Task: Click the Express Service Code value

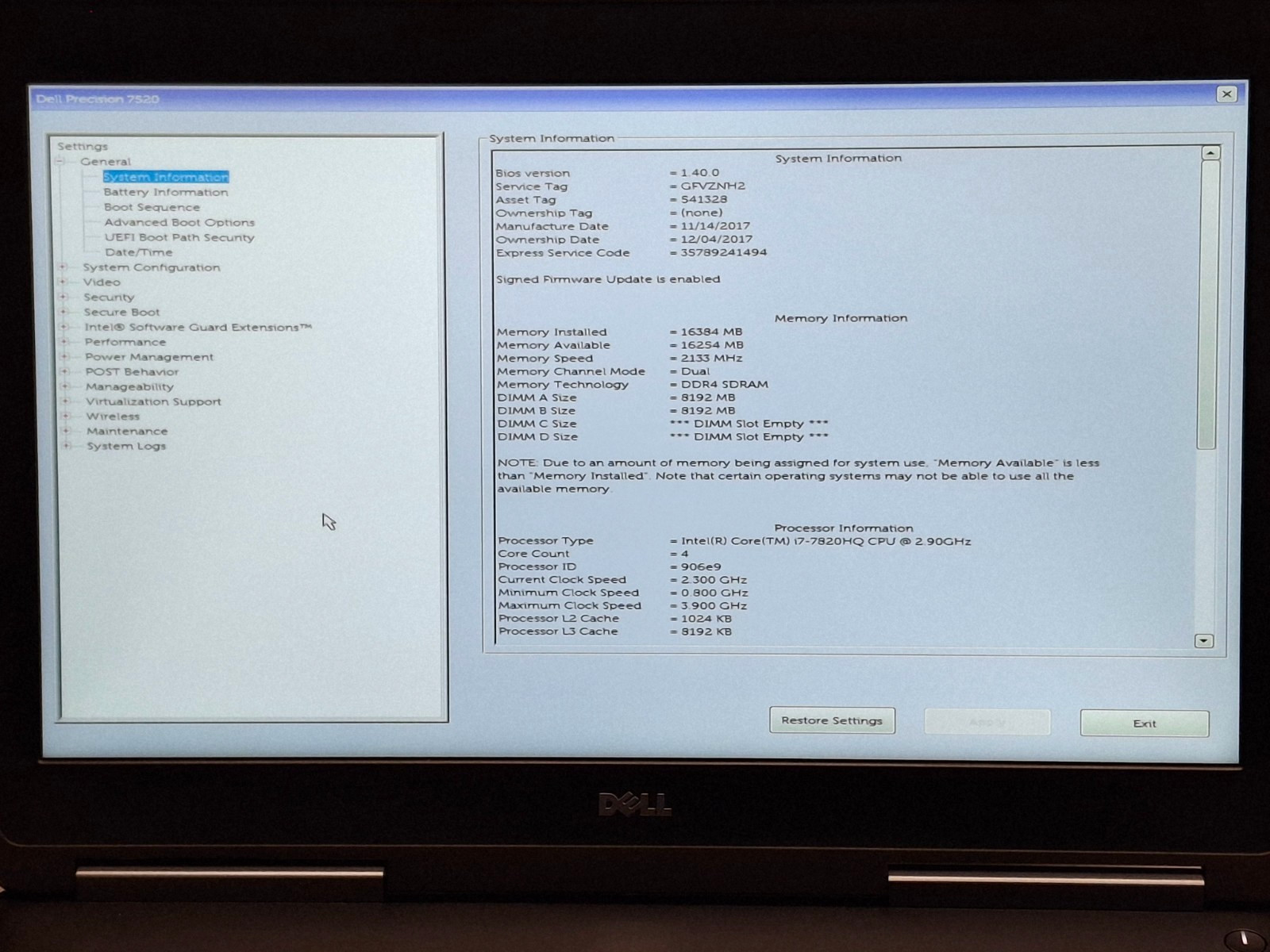Action: tap(723, 252)
